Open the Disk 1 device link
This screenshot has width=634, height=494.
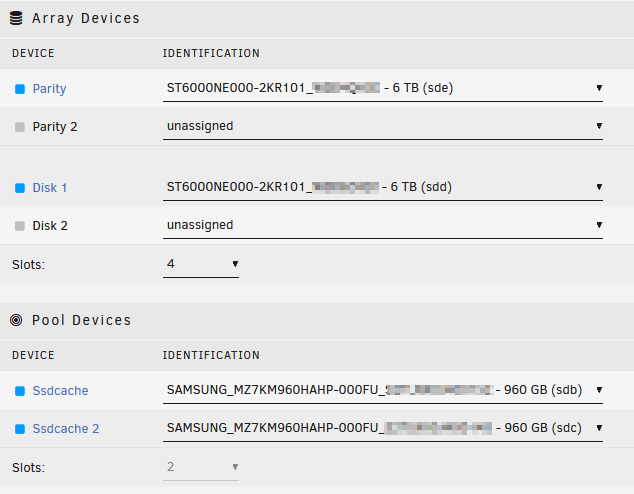(50, 188)
